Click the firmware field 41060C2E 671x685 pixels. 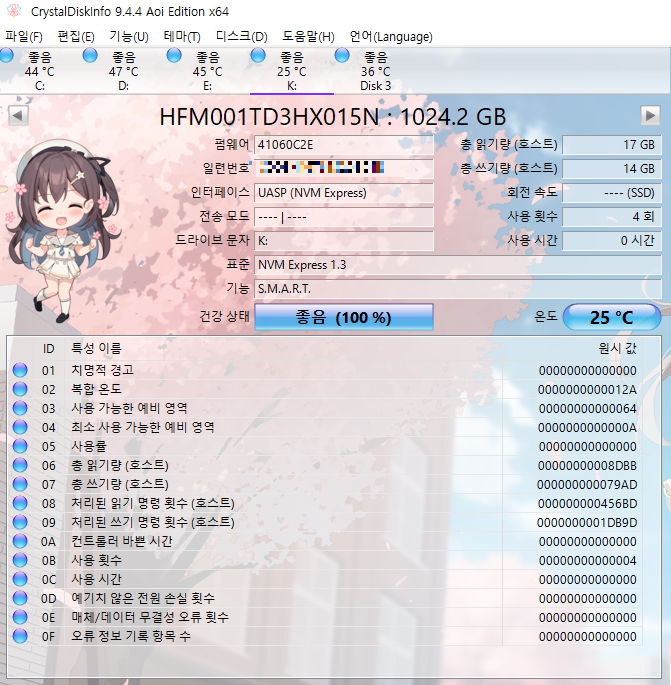click(x=344, y=145)
